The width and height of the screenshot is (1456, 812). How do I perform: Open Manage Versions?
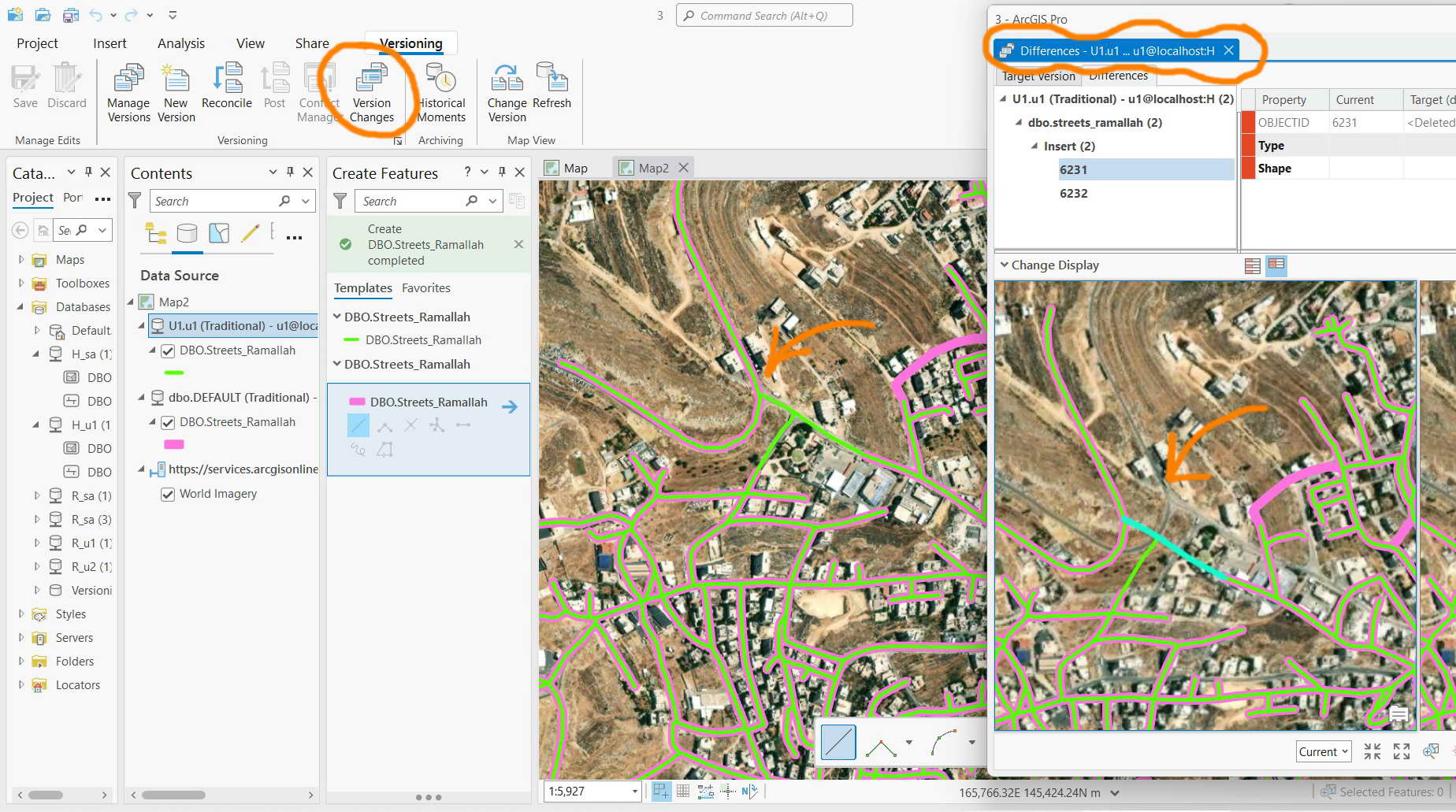click(128, 94)
